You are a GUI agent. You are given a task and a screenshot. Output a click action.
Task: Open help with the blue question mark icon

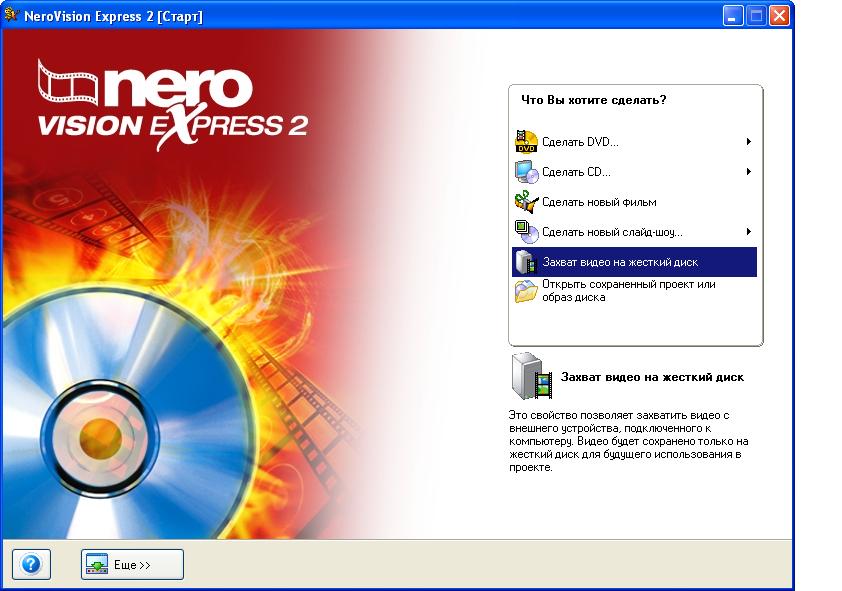click(31, 564)
